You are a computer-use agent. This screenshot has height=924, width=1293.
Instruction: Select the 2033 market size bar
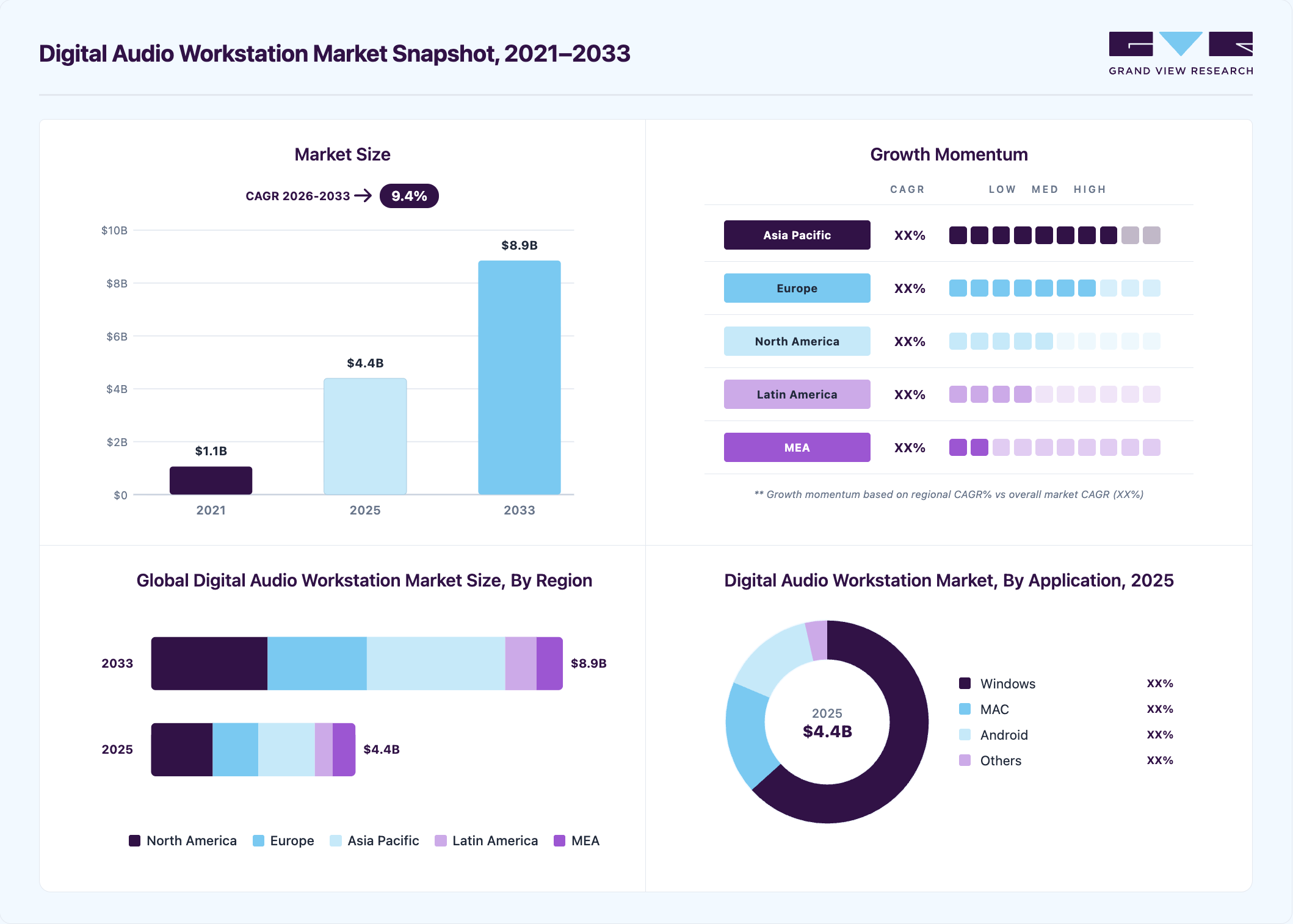click(520, 377)
